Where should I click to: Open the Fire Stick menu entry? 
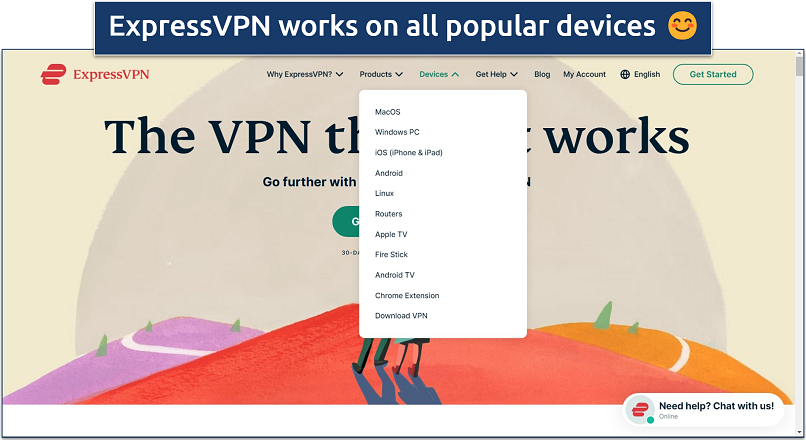[x=391, y=254]
